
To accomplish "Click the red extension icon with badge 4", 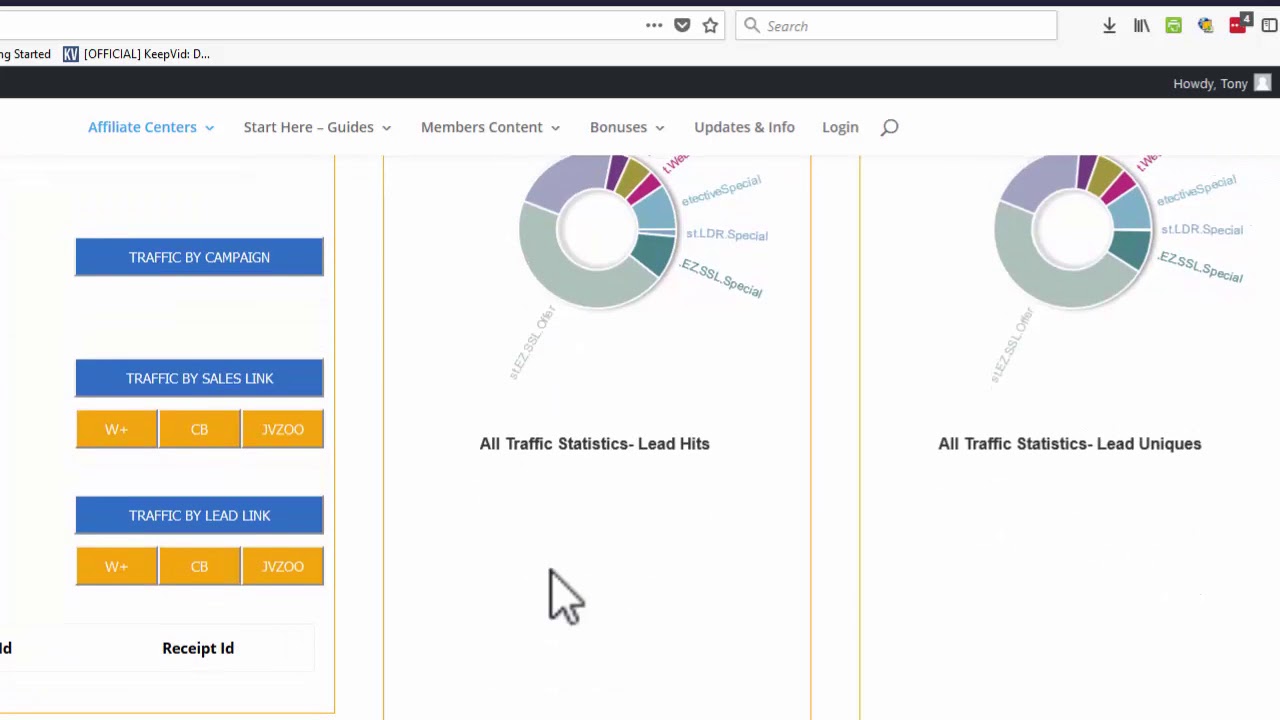I will click(x=1238, y=25).
